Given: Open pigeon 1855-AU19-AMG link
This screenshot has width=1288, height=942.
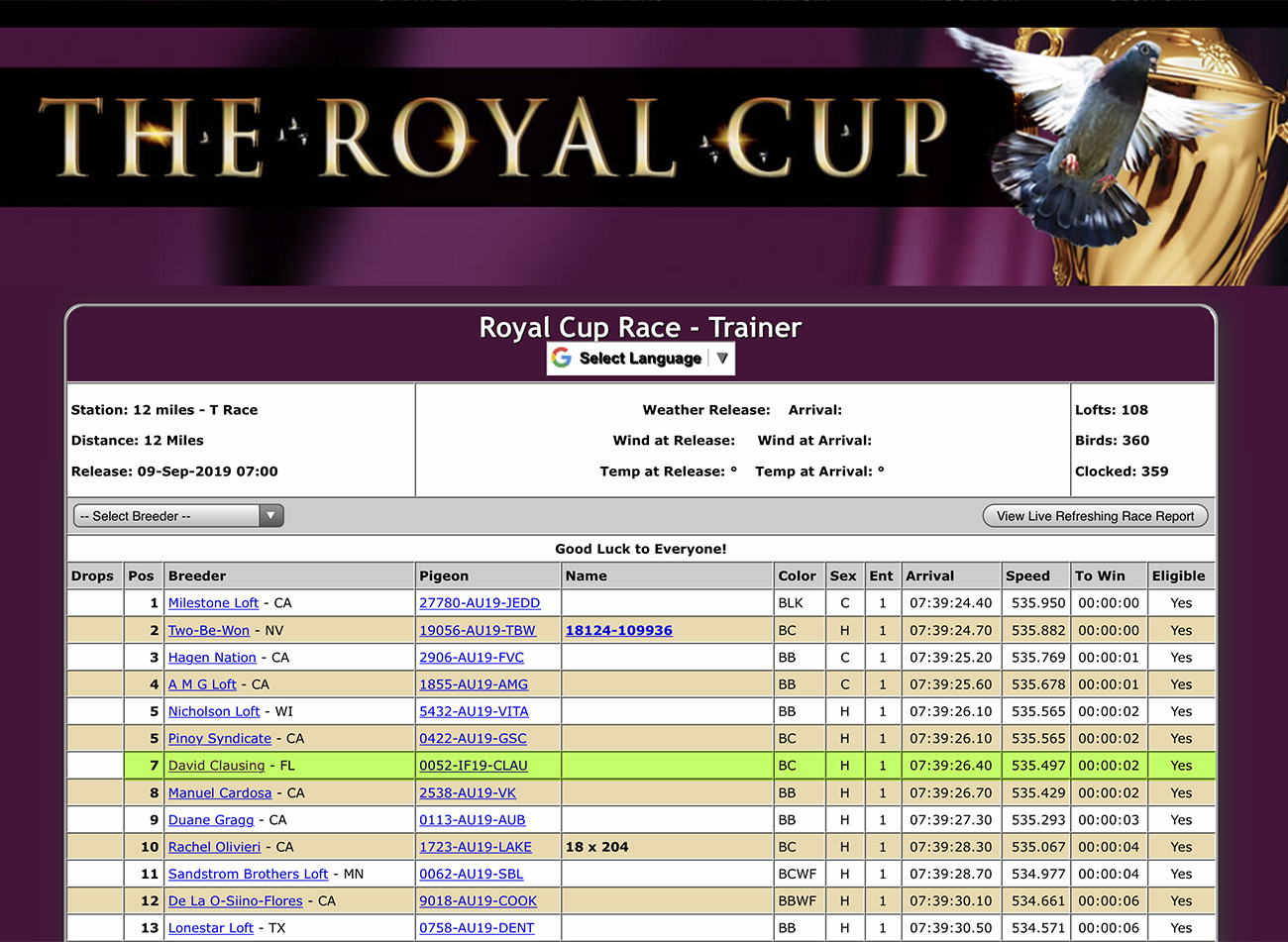Looking at the screenshot, I should coord(474,684).
